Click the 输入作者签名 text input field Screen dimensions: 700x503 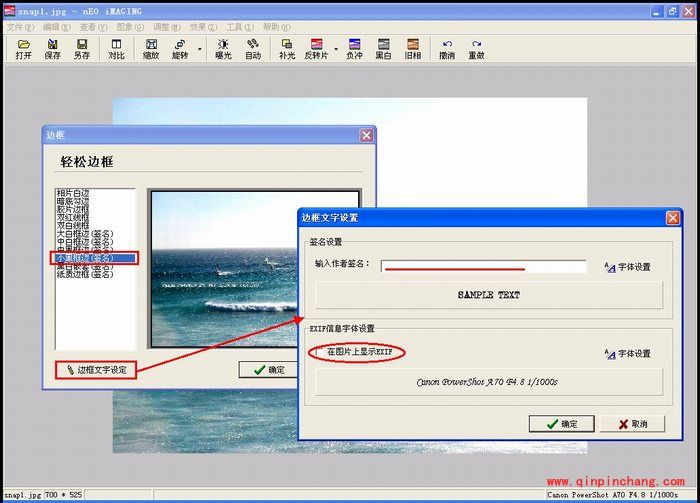(483, 264)
